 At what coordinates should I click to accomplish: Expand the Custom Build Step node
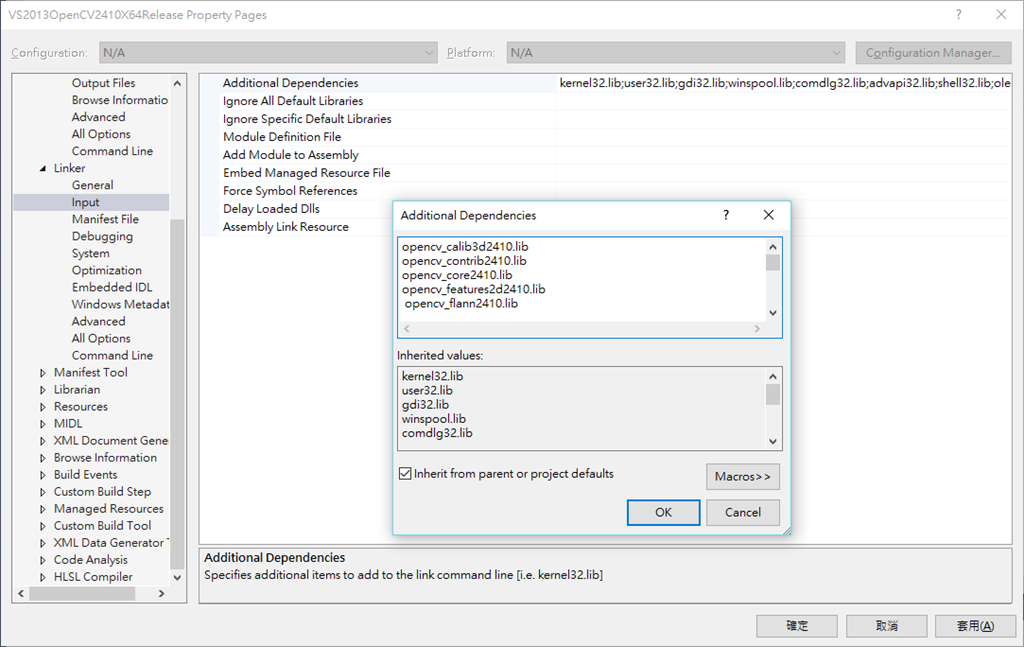click(x=43, y=492)
